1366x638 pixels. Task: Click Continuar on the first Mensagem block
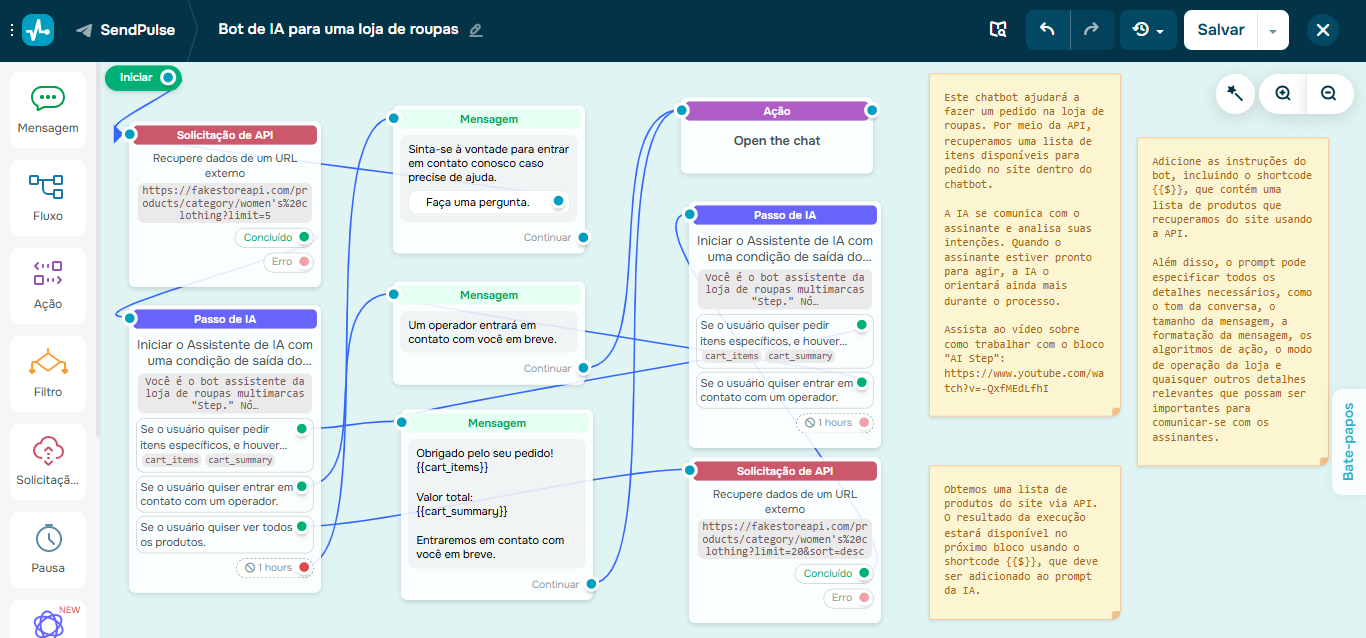(x=548, y=237)
